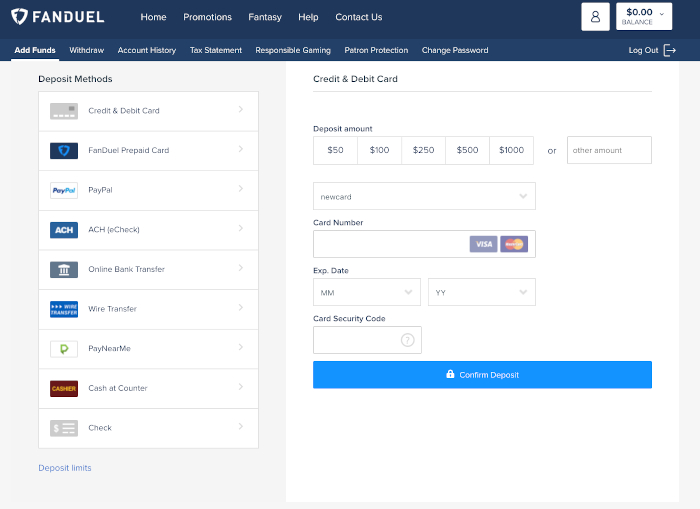Choose the Online Bank Transfer method label
Image resolution: width=700 pixels, height=509 pixels.
click(x=126, y=269)
